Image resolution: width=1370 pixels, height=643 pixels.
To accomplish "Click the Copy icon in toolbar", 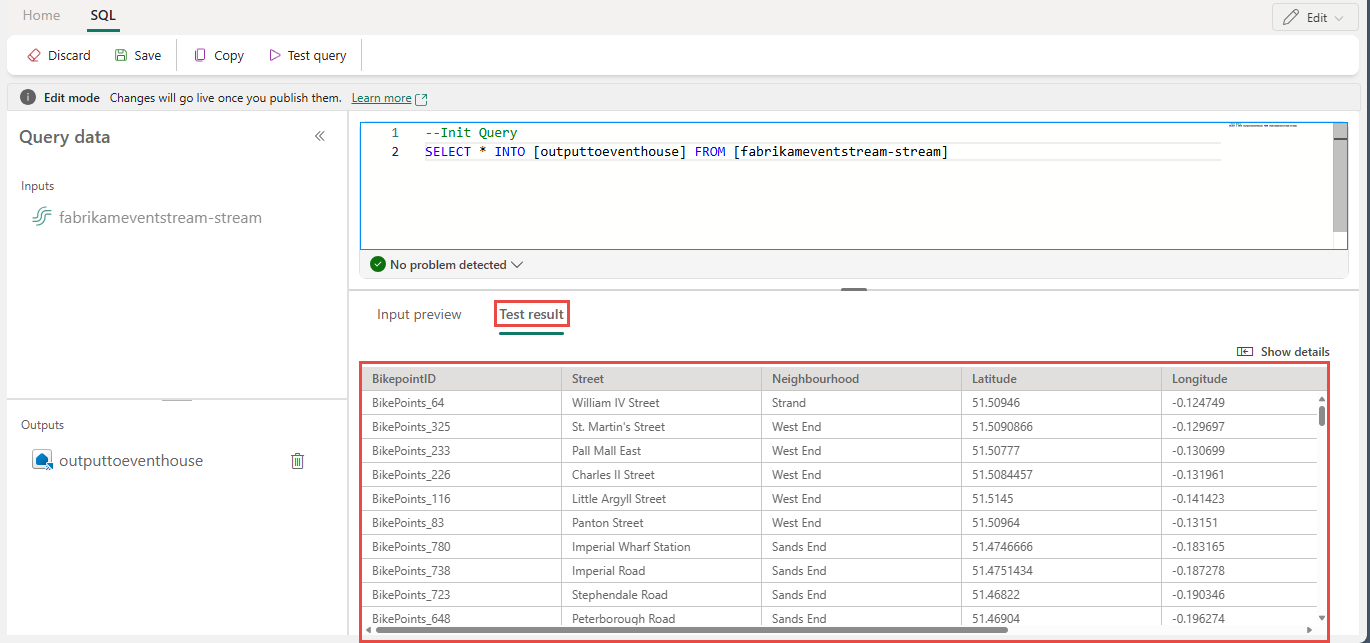I will [x=201, y=56].
